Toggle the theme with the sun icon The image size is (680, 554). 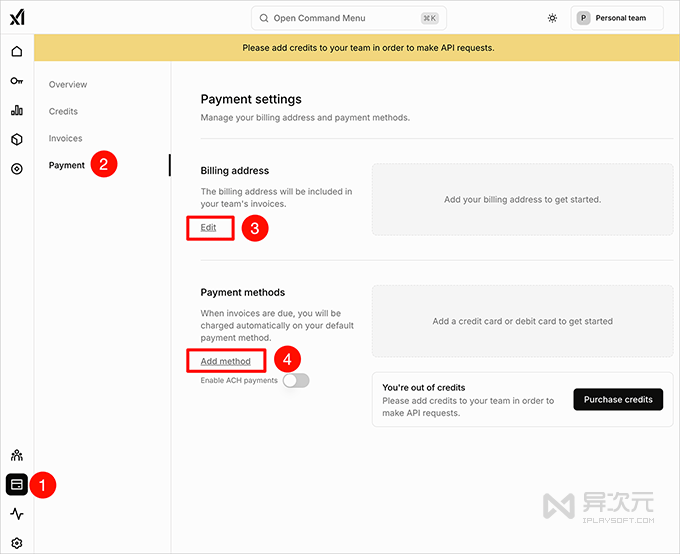(552, 18)
